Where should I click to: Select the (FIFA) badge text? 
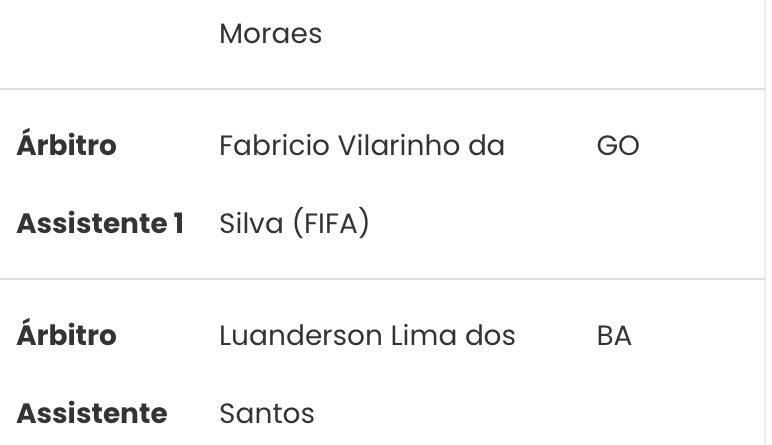331,224
